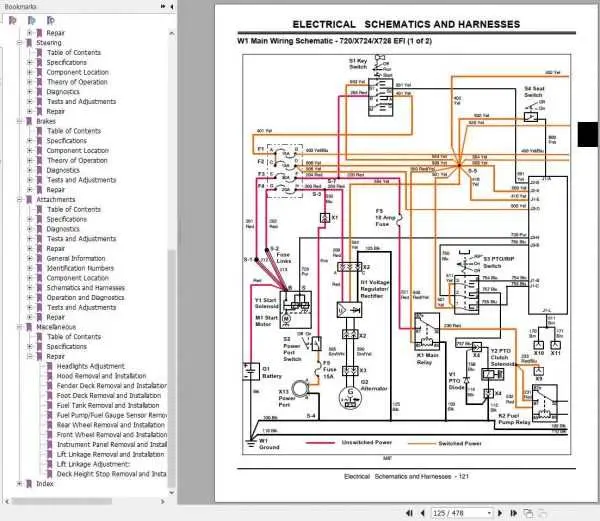Image resolution: width=600 pixels, height=521 pixels.
Task: Click the bookmark icon beside Schematics and Harnesses
Action: point(39,288)
